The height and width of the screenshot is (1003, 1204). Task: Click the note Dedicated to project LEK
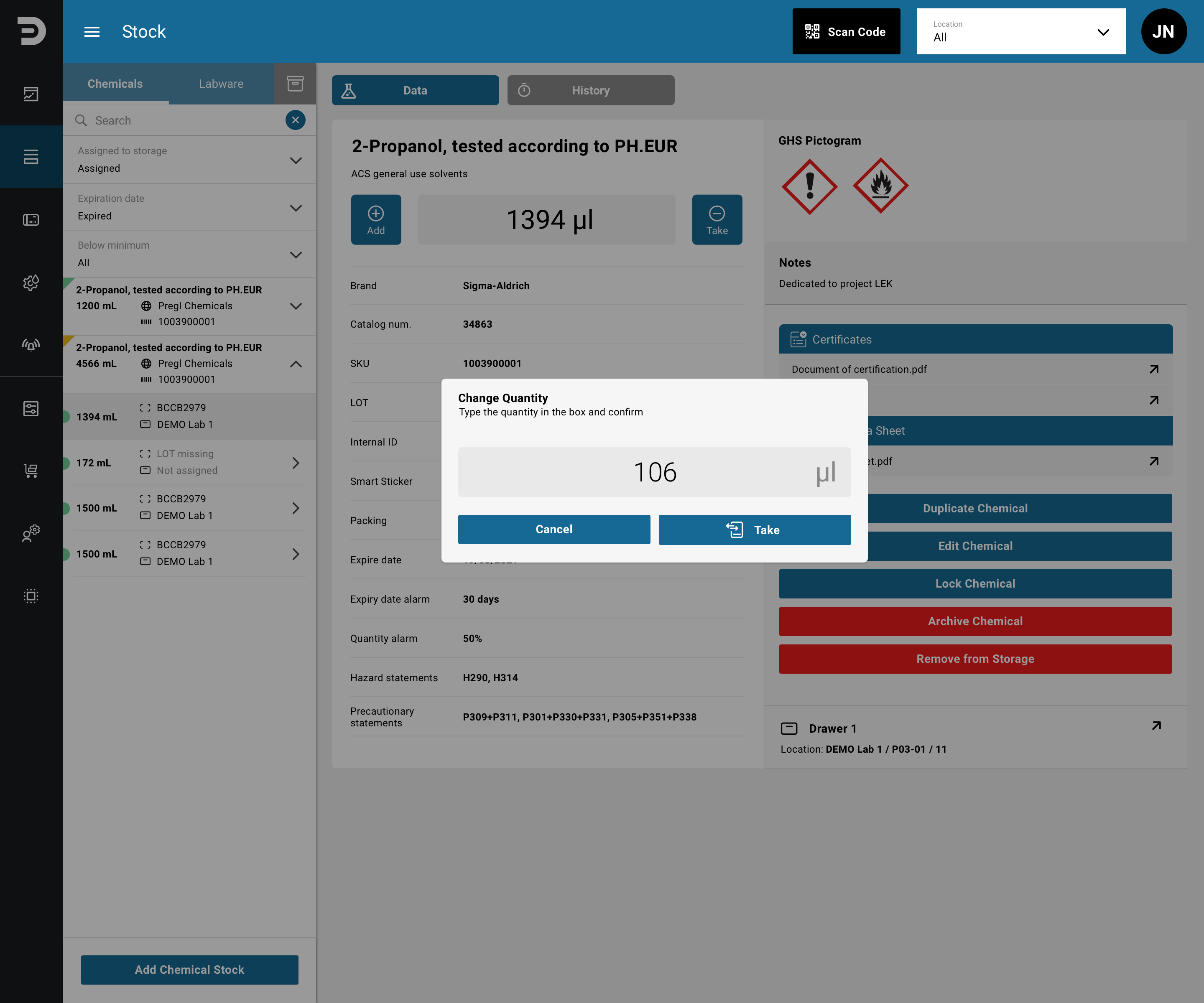(x=835, y=284)
